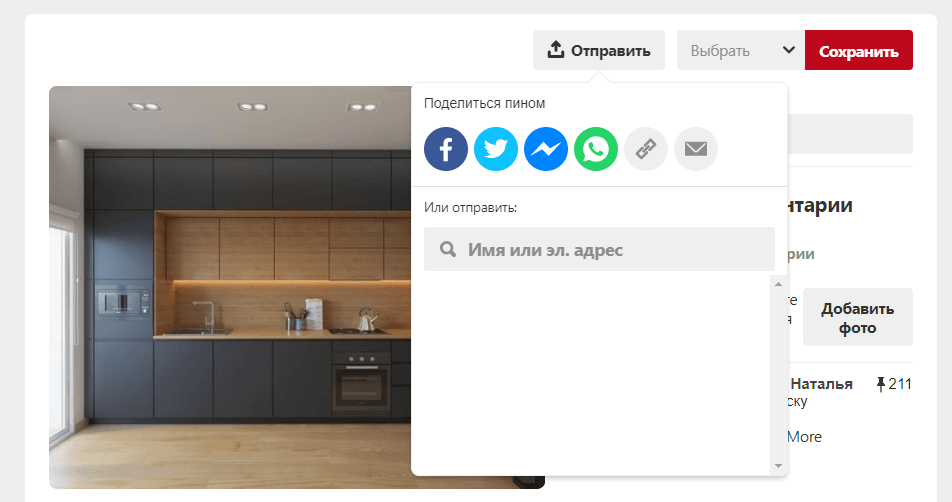Switch to the comments tab heading
Image resolution: width=952 pixels, height=502 pixels.
(820, 206)
